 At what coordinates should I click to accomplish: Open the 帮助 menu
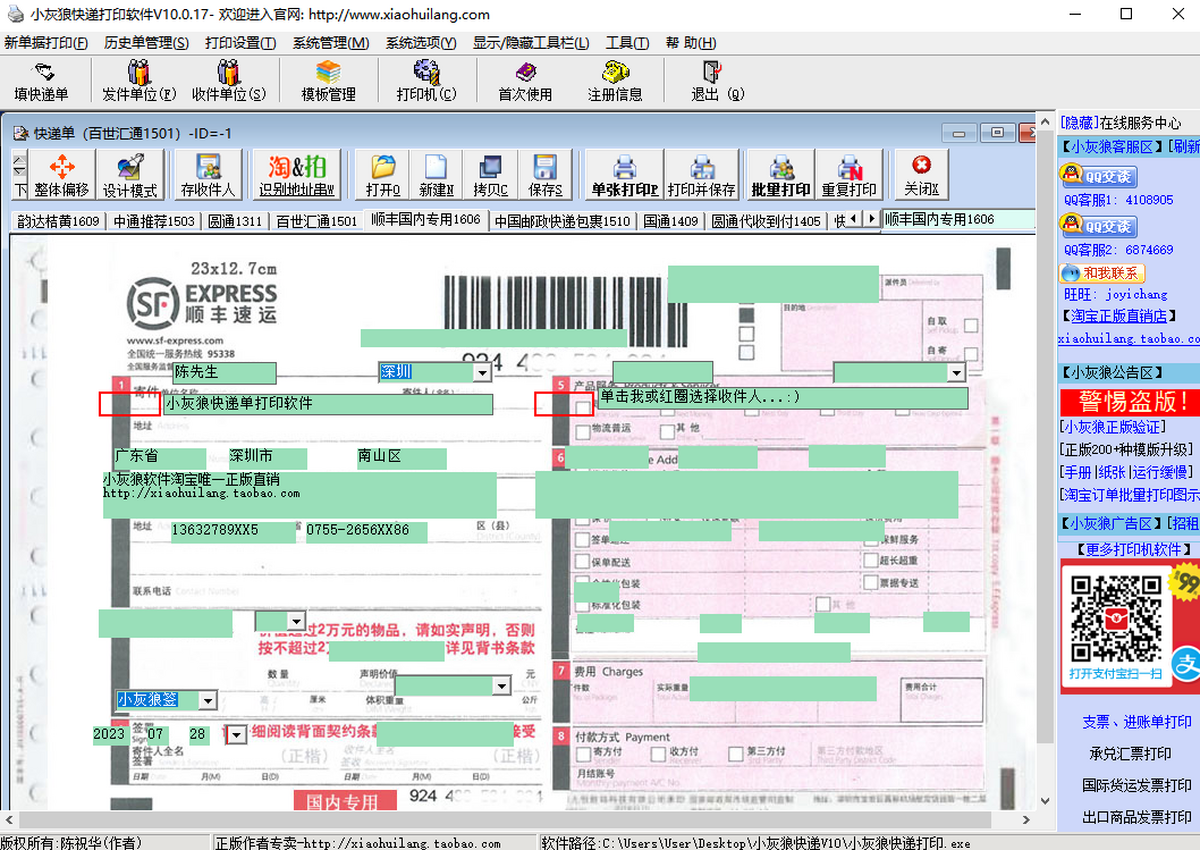coord(689,43)
